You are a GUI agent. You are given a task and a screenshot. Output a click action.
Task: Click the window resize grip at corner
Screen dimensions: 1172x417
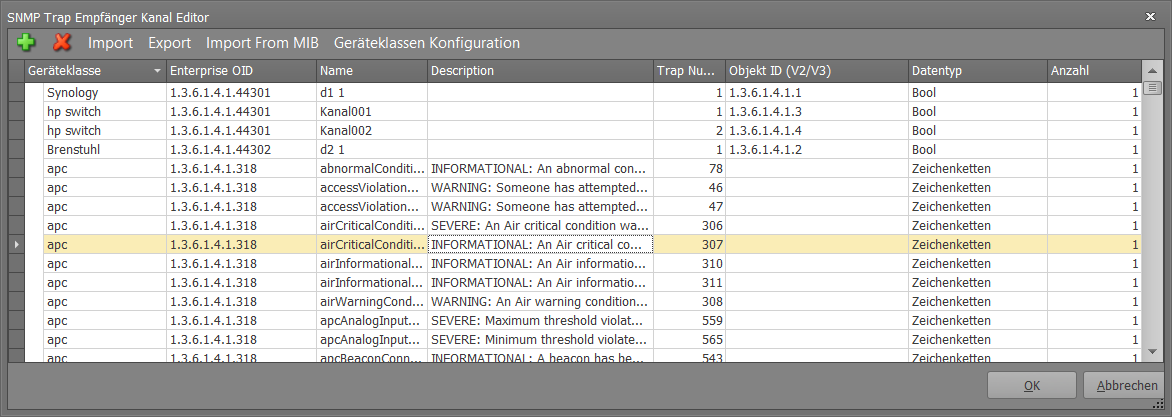[1164, 406]
